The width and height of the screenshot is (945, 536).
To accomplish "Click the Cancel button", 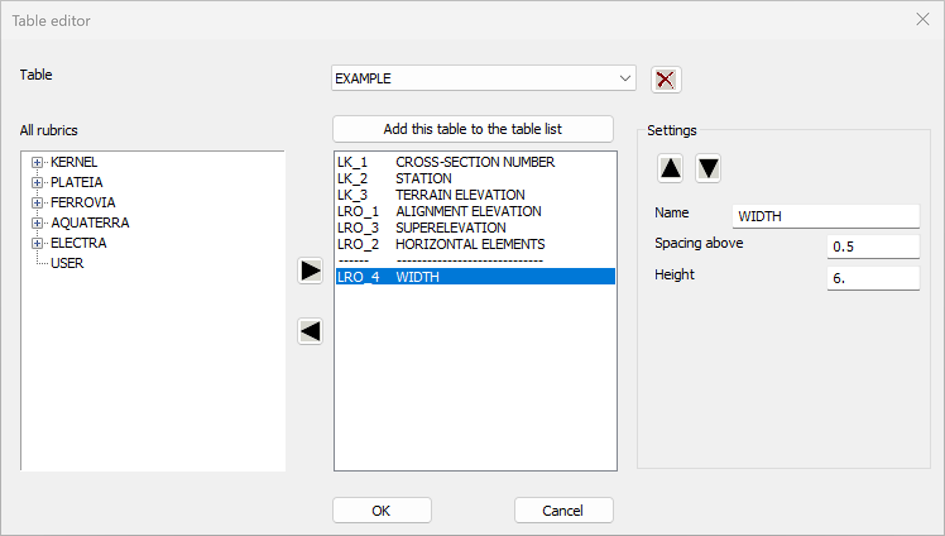I will (563, 510).
